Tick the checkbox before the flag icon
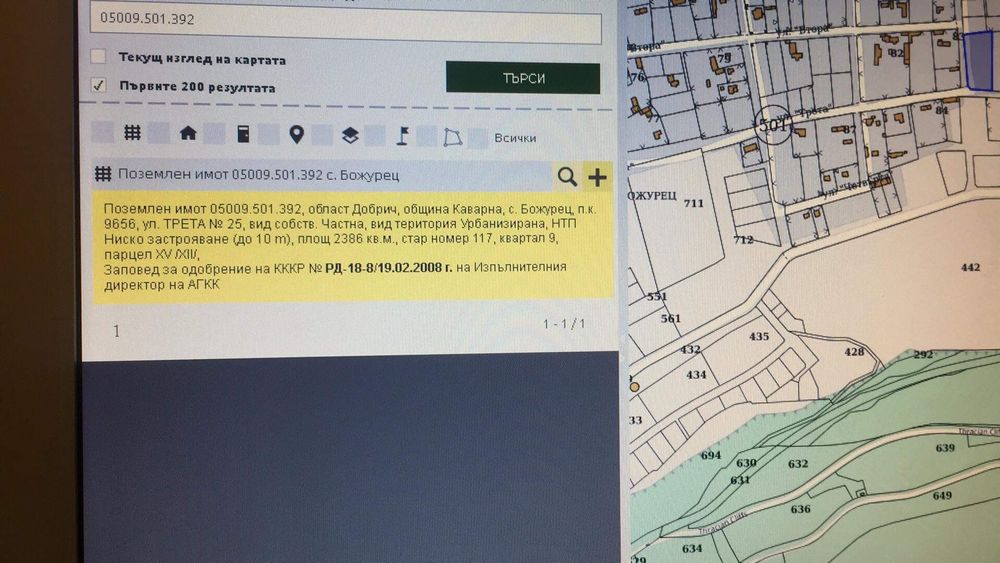 pyautogui.click(x=375, y=136)
